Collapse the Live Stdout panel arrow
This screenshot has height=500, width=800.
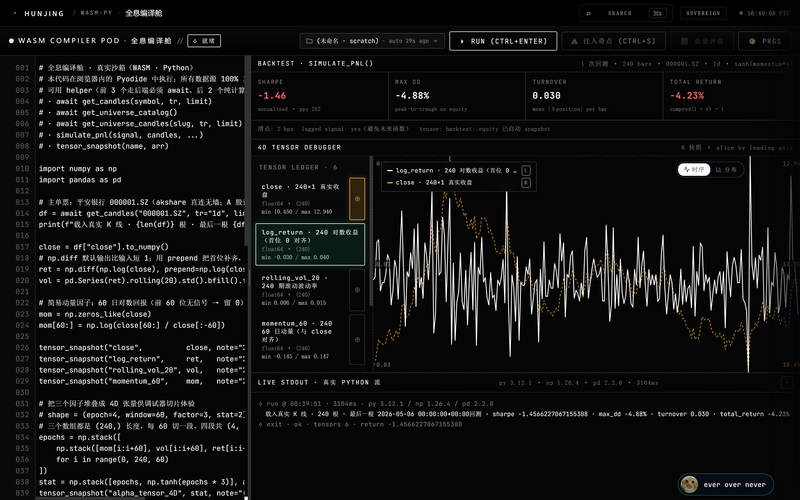[x=787, y=382]
